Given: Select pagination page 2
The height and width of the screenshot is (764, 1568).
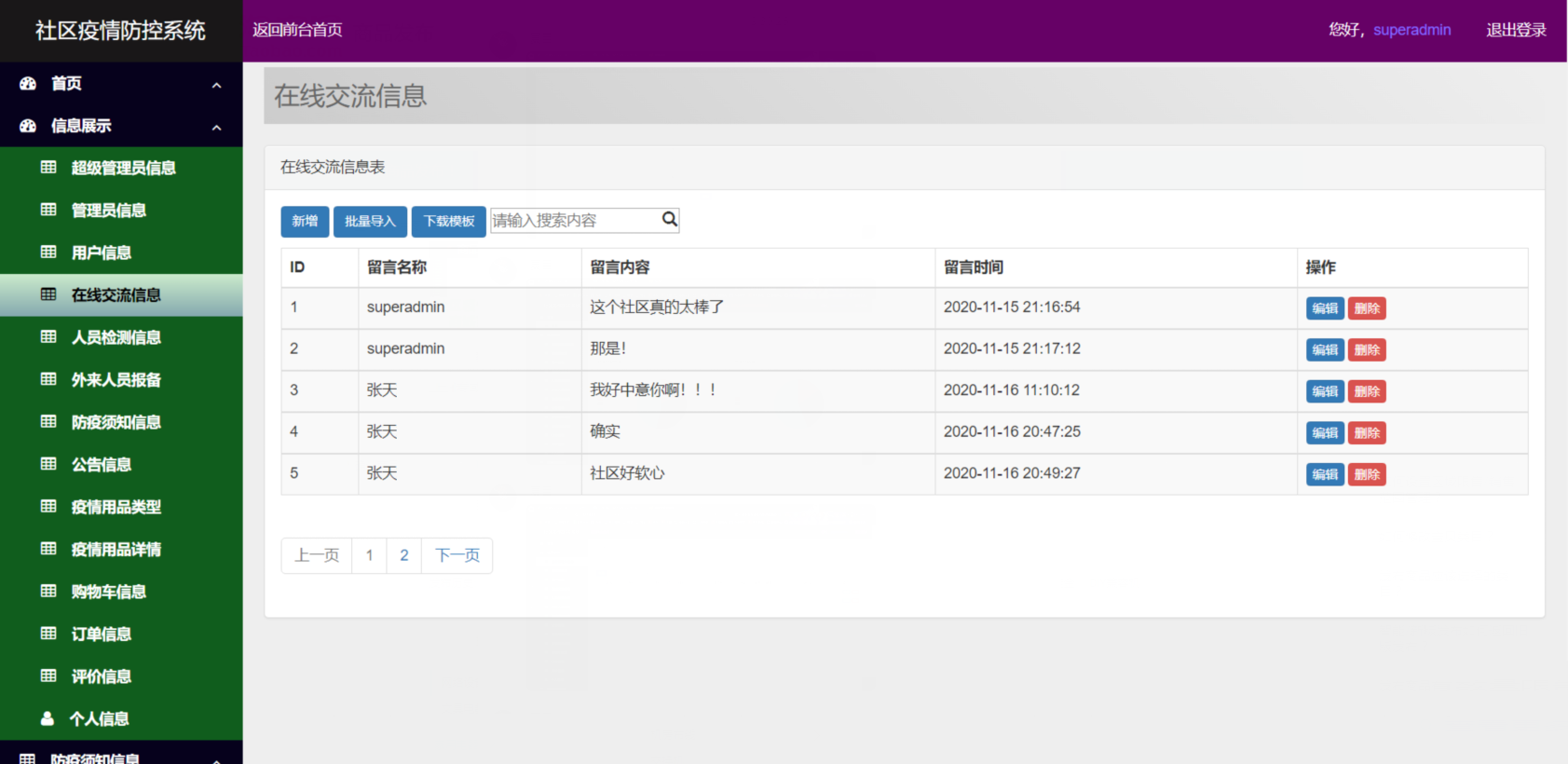Looking at the screenshot, I should (404, 555).
